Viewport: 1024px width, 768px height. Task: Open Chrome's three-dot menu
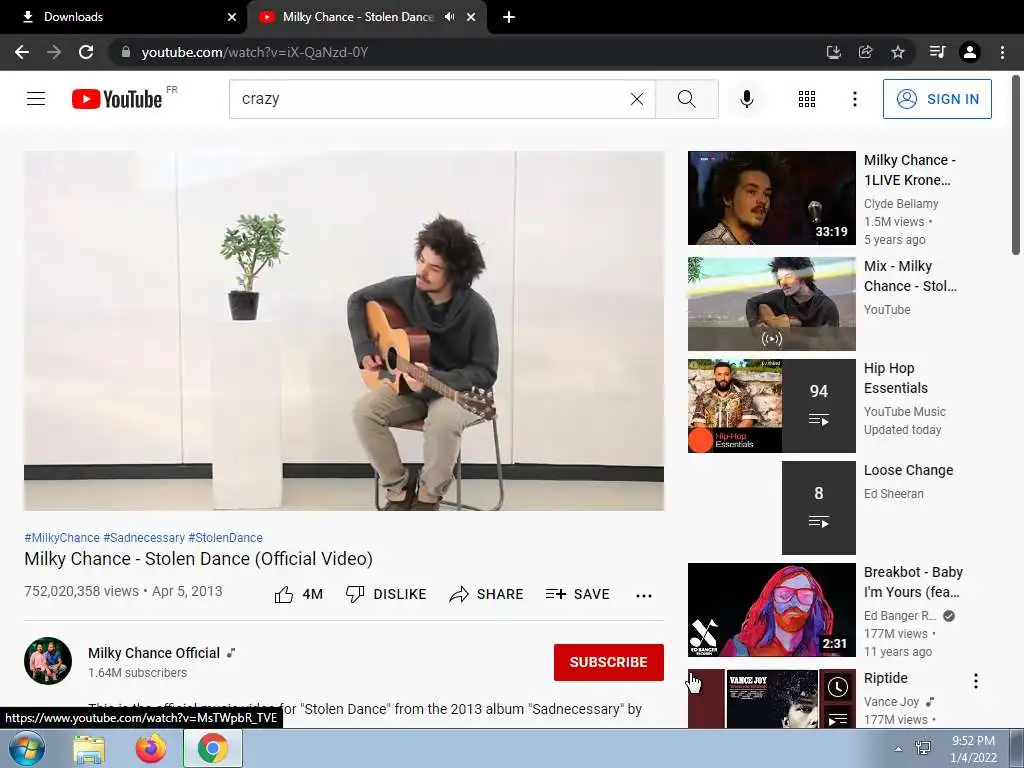(x=1002, y=52)
